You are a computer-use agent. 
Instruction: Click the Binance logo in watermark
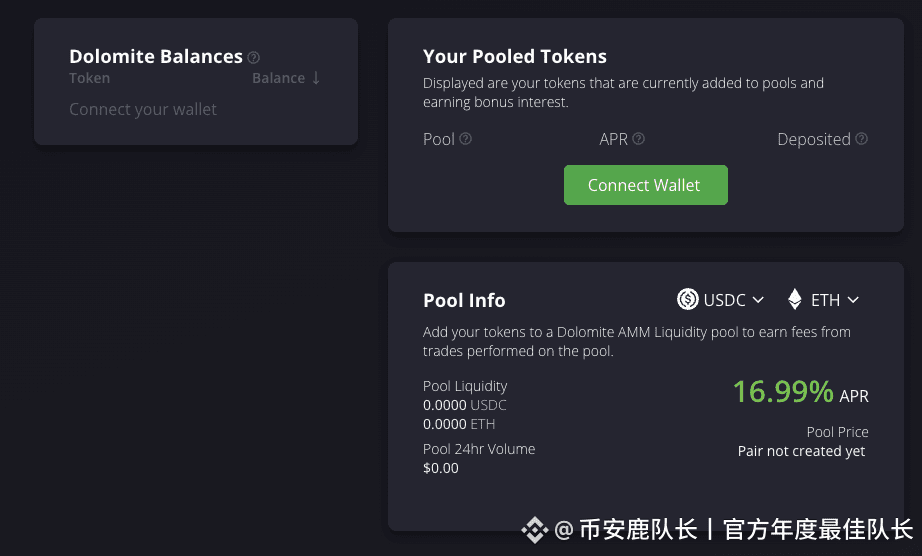[535, 530]
